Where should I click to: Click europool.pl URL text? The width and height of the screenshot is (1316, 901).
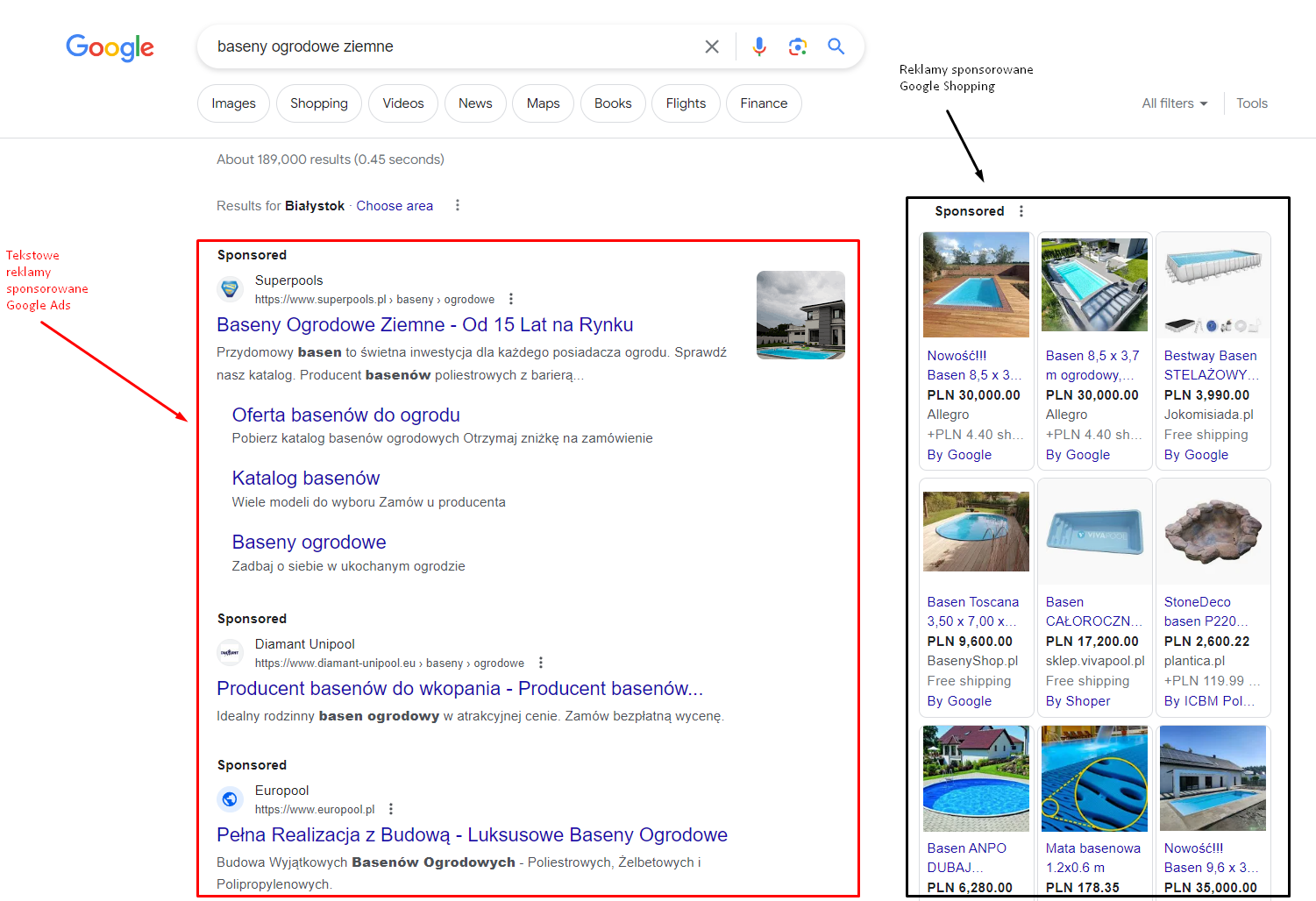(x=315, y=810)
